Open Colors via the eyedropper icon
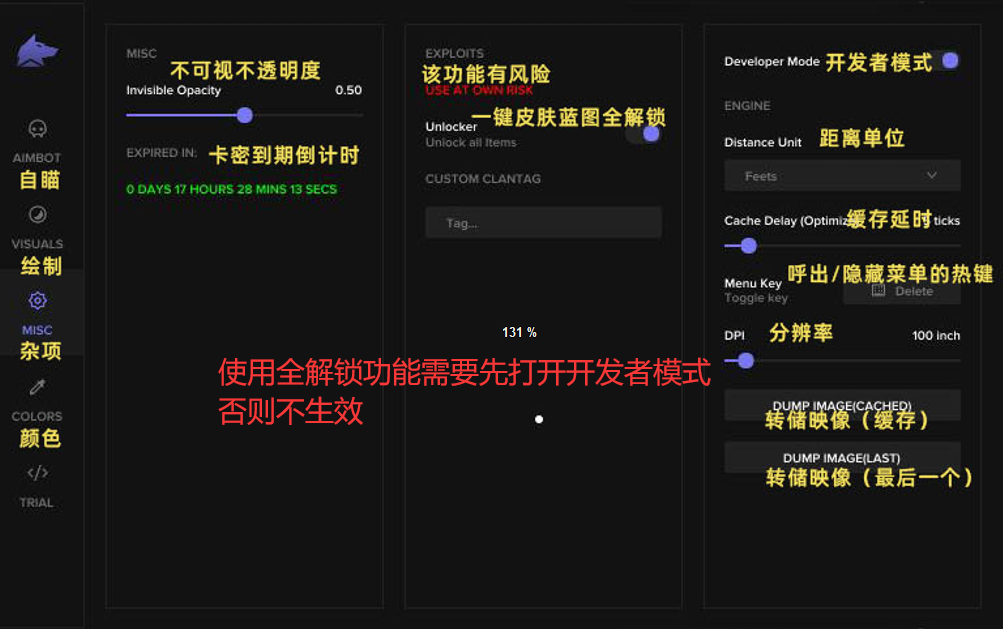1003x629 pixels. pyautogui.click(x=37, y=387)
